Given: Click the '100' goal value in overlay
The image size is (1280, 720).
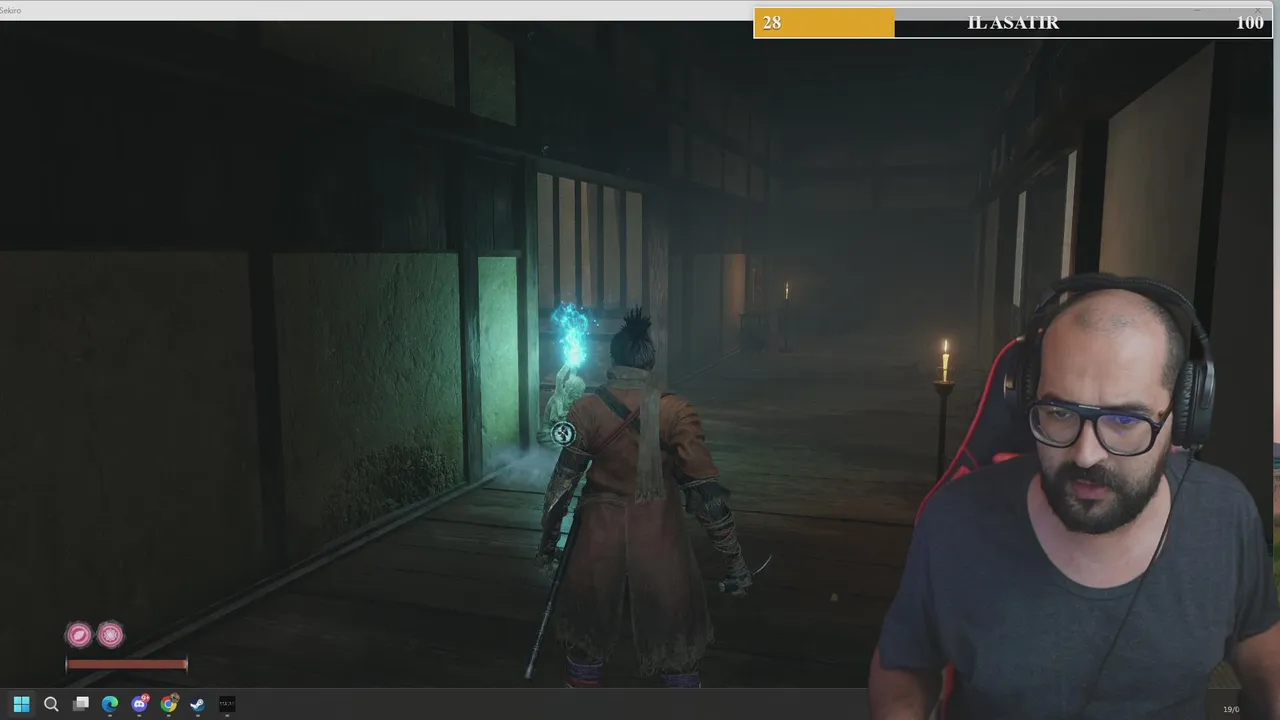Looking at the screenshot, I should pos(1250,23).
